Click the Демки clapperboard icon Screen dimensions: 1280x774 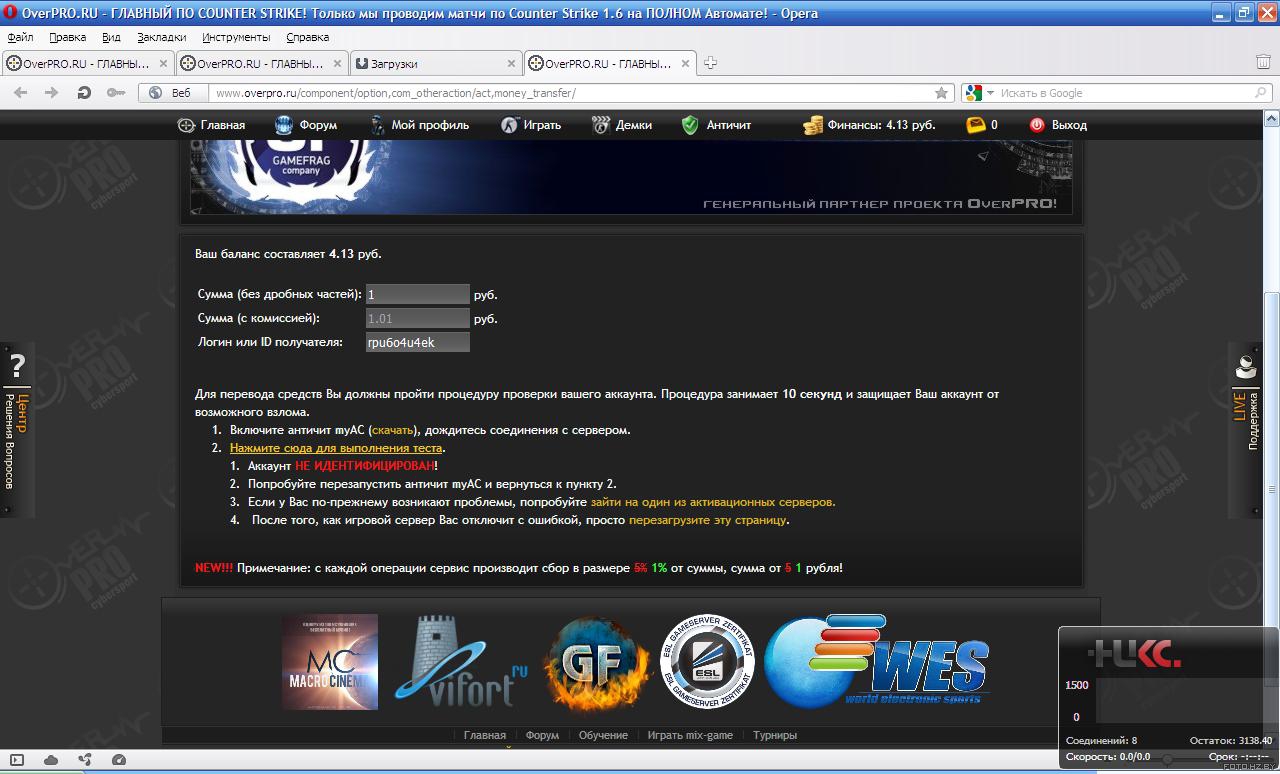point(601,125)
